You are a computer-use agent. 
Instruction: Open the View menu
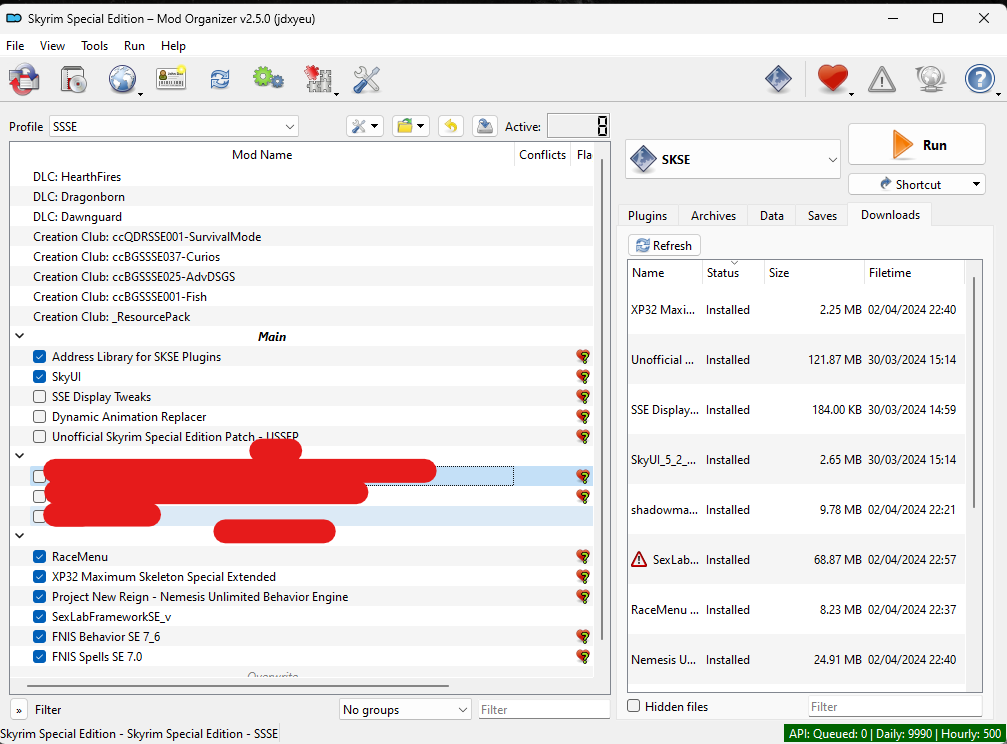[52, 46]
